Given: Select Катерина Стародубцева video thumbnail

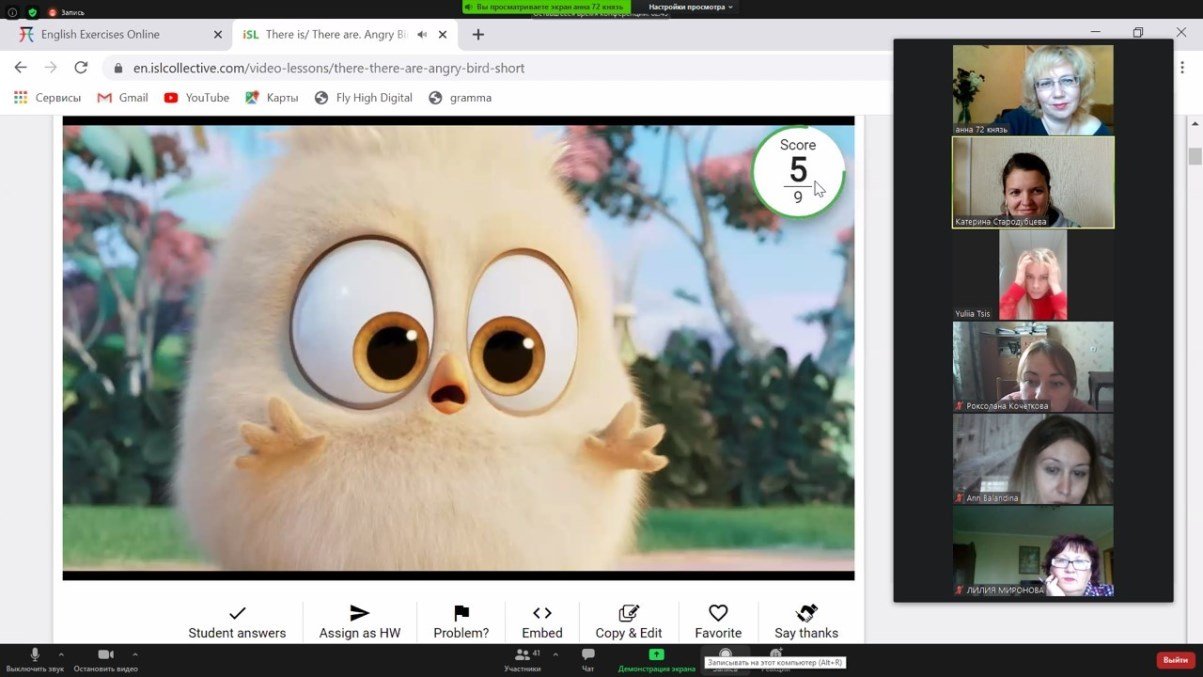Looking at the screenshot, I should pos(1033,182).
